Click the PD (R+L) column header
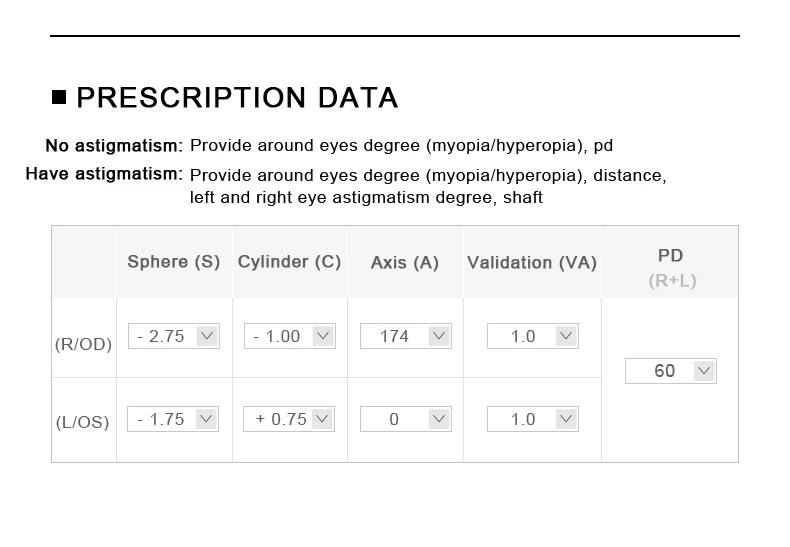790x547 pixels. (x=671, y=268)
